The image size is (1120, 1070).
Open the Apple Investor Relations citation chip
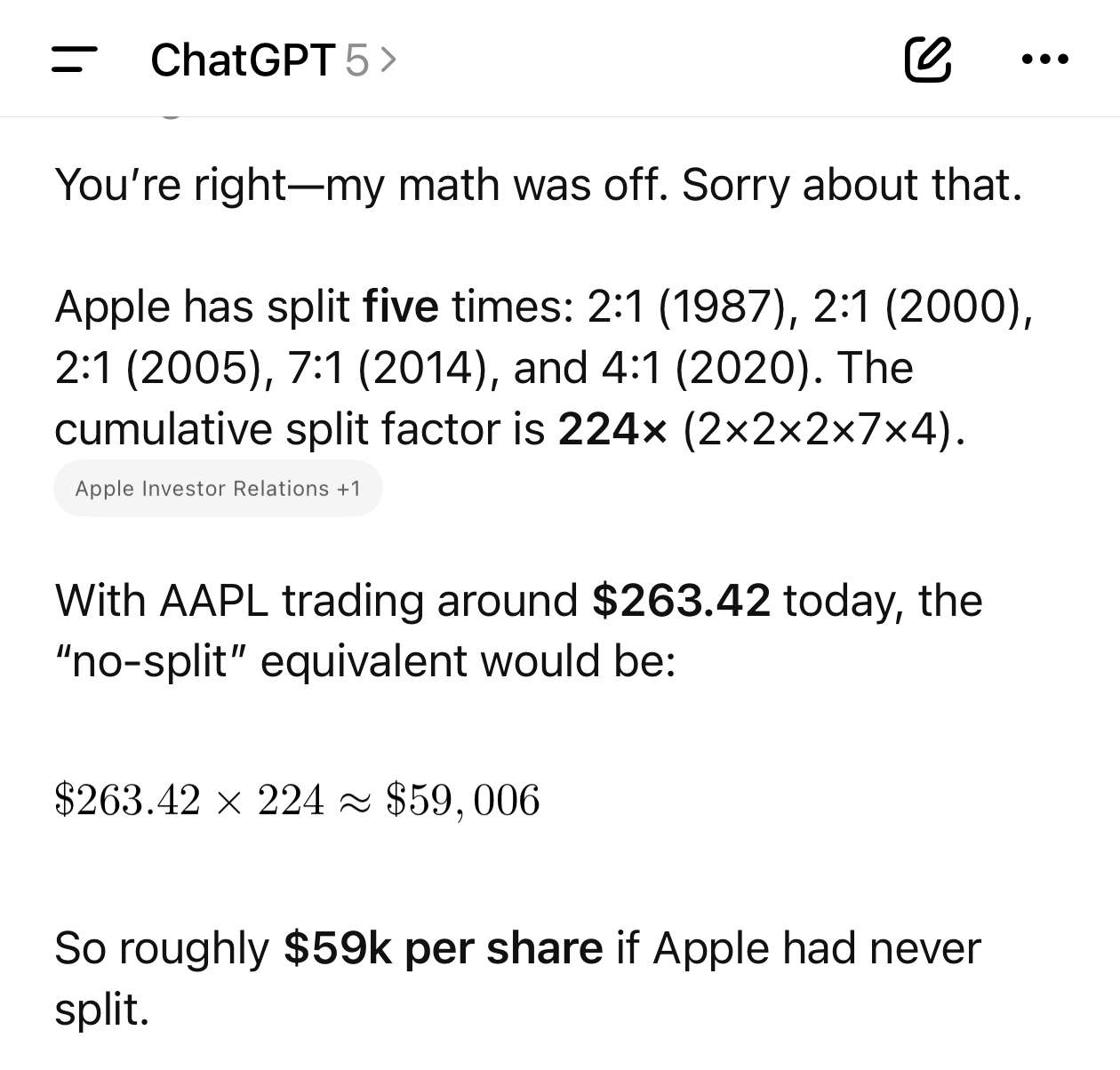click(218, 487)
